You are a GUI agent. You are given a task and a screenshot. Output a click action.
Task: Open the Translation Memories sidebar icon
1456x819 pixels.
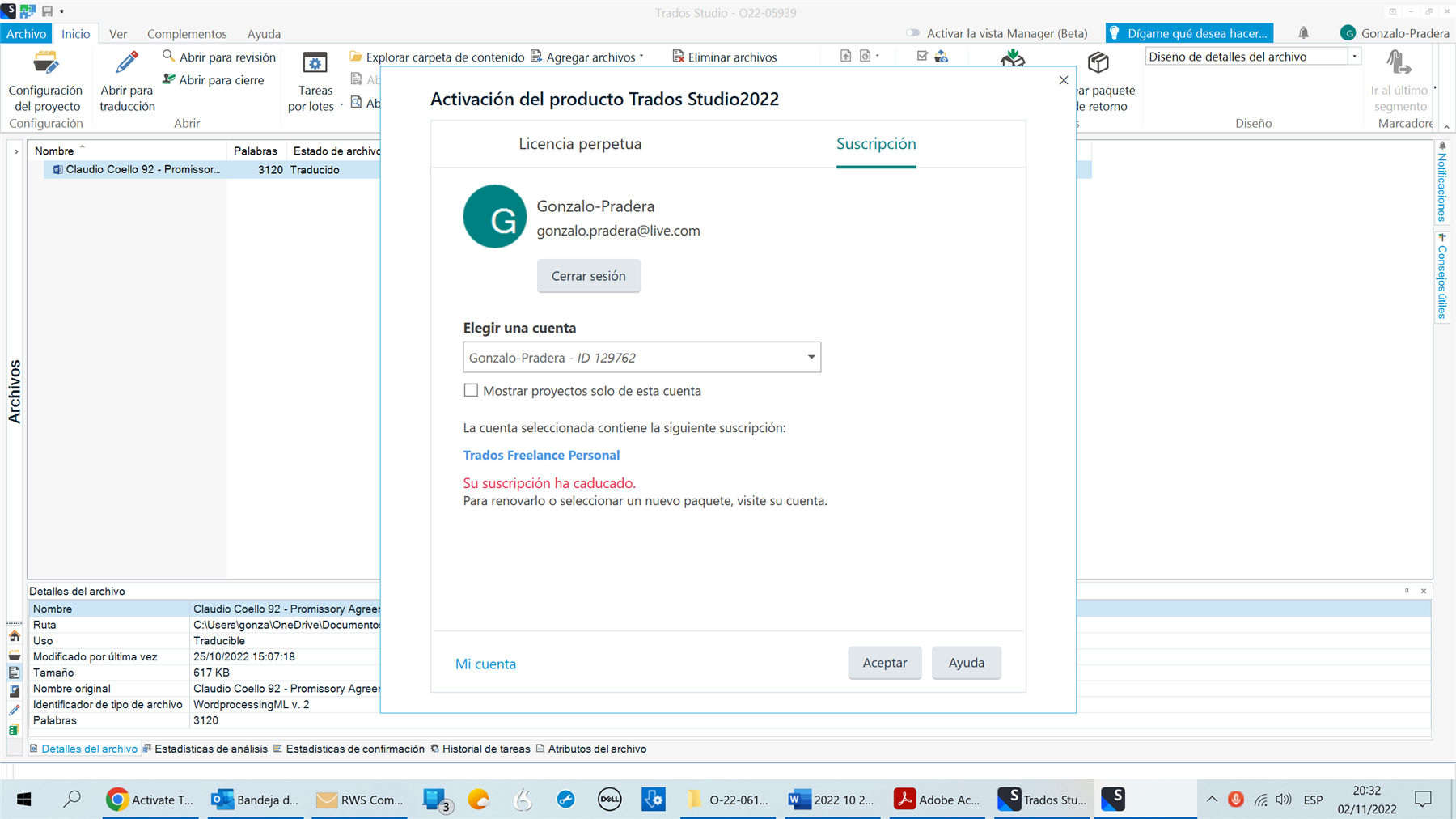click(x=15, y=728)
